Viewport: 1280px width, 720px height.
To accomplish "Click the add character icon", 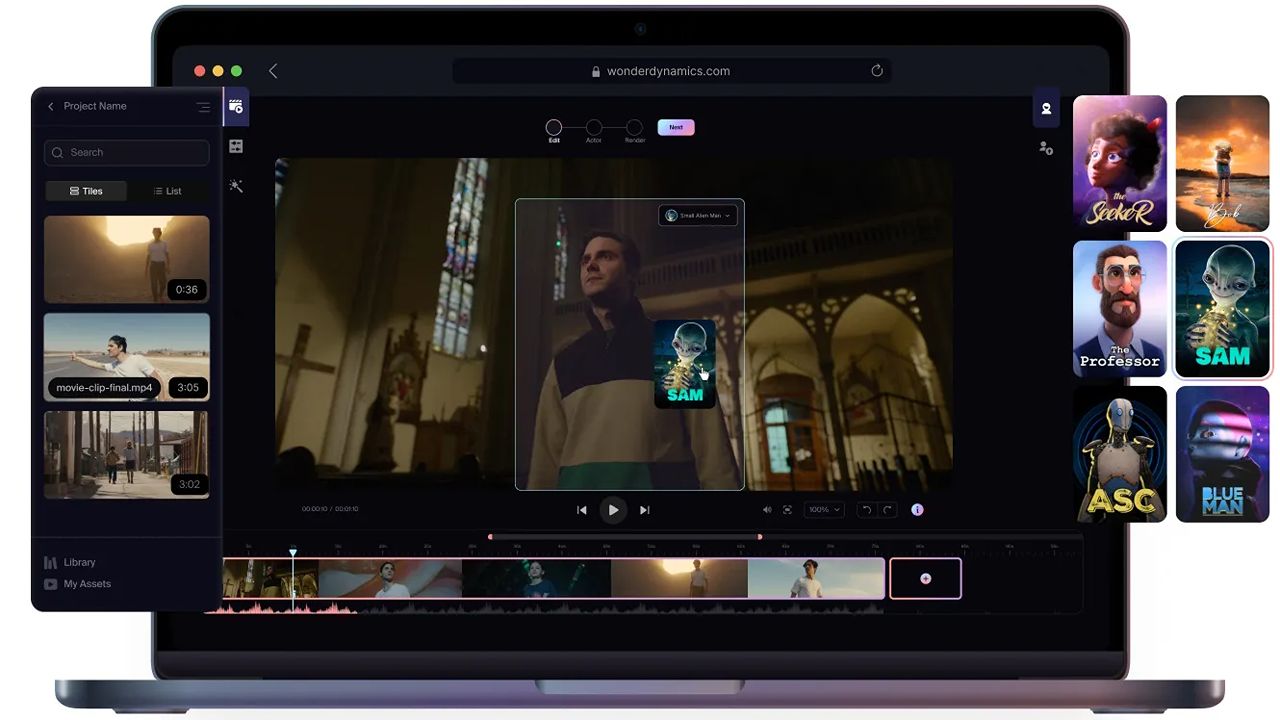I will 1046,148.
